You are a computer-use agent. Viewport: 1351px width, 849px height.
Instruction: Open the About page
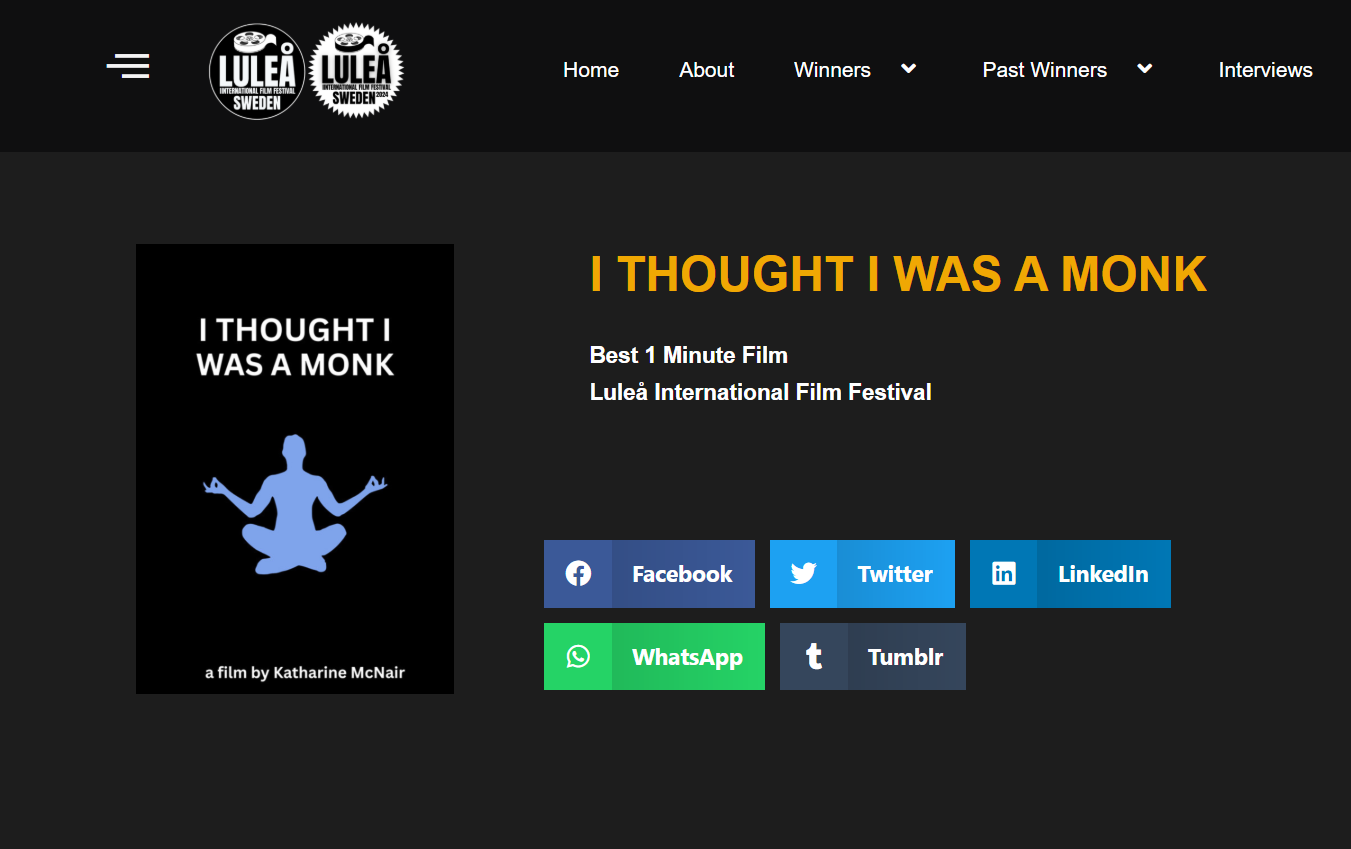[x=706, y=69]
